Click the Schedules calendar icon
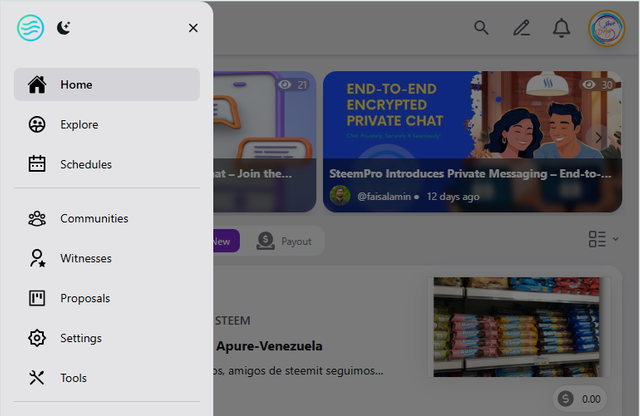 [37, 164]
